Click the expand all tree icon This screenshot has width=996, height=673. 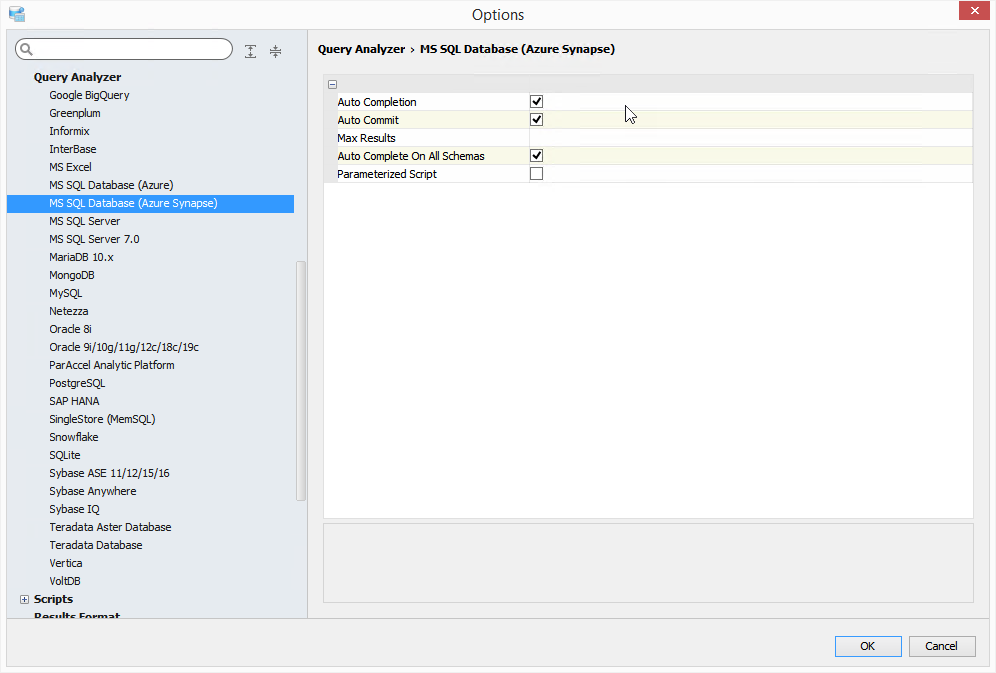click(x=250, y=50)
